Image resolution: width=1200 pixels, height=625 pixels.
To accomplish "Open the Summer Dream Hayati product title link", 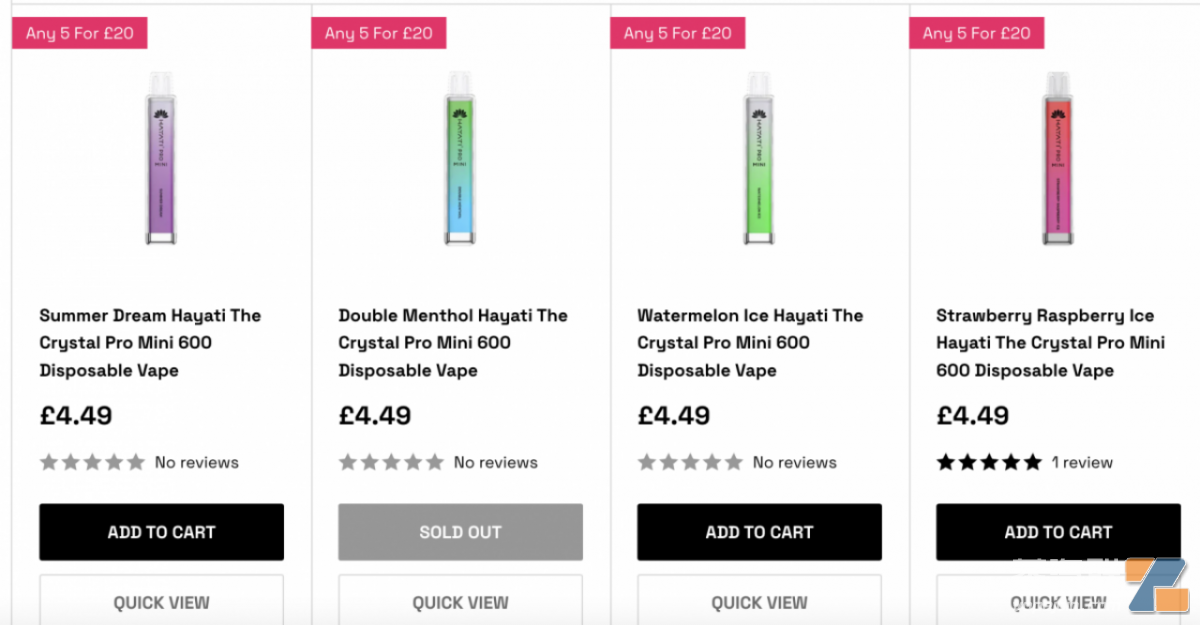I will pos(150,343).
